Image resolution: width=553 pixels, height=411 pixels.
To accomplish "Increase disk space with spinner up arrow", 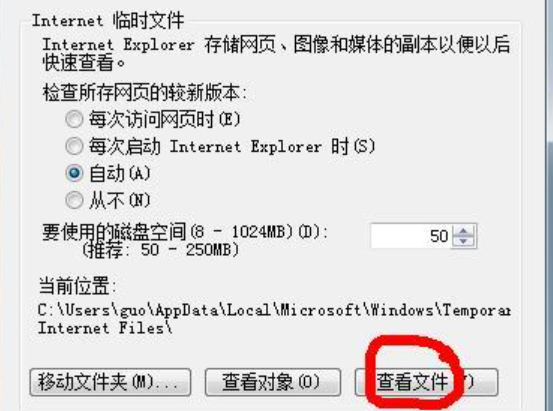I will coord(463,231).
